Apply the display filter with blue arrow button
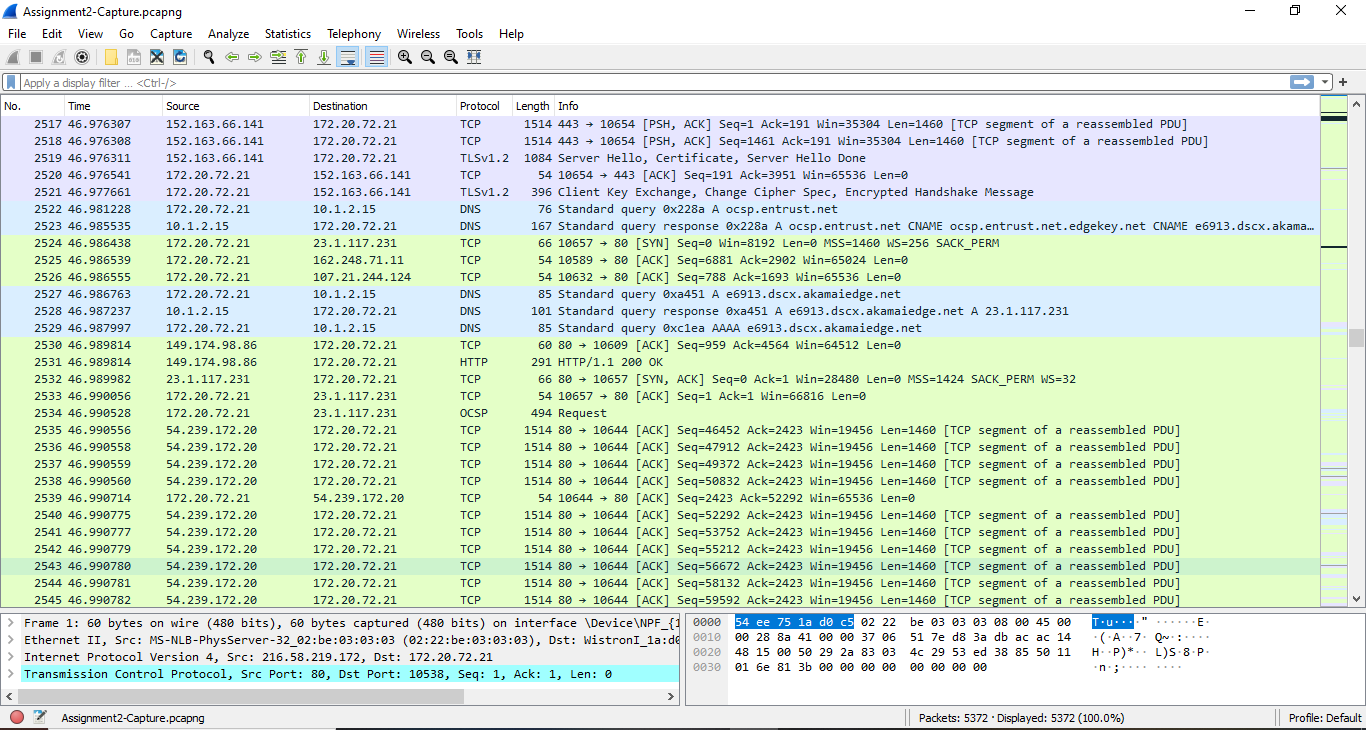Image resolution: width=1366 pixels, height=730 pixels. pos(1302,82)
